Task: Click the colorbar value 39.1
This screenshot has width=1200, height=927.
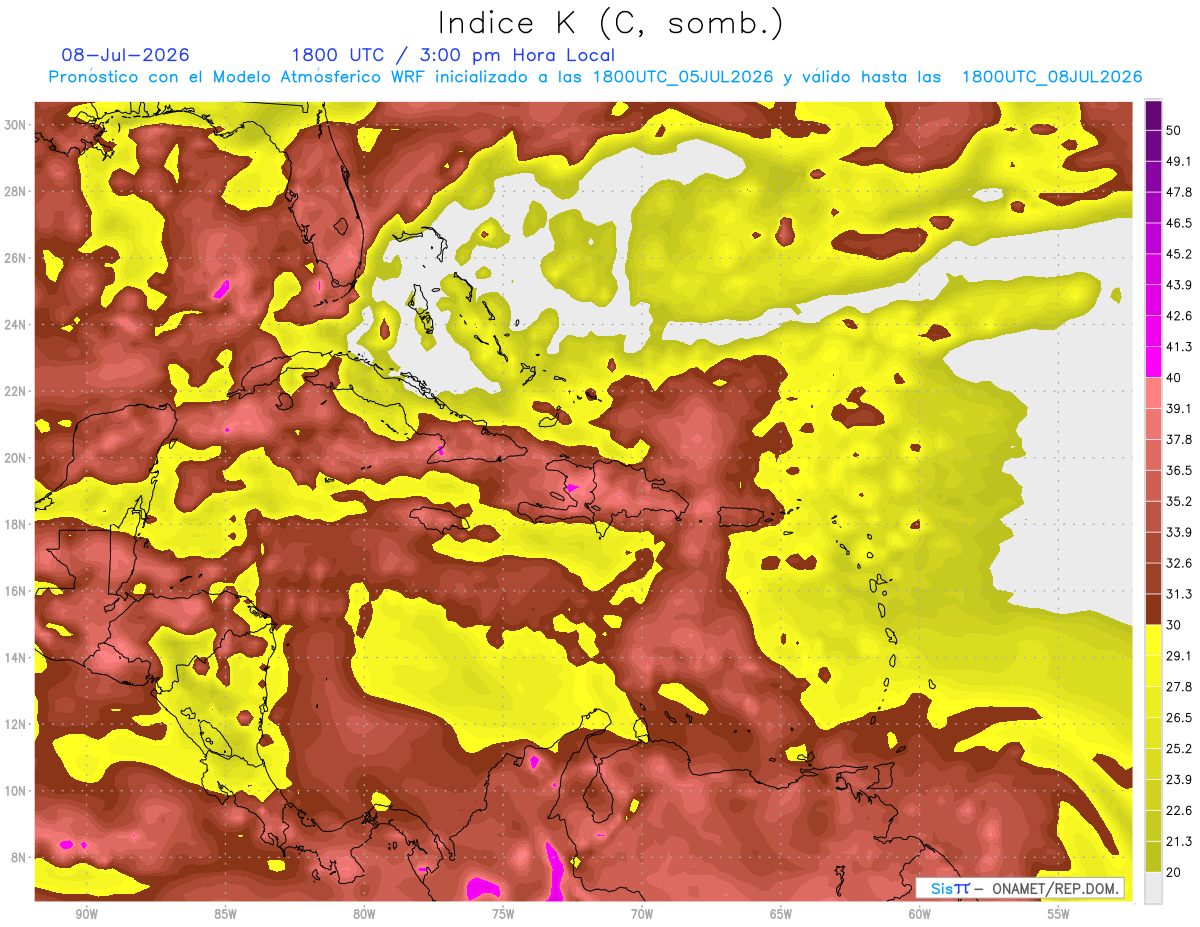Action: point(1180,409)
